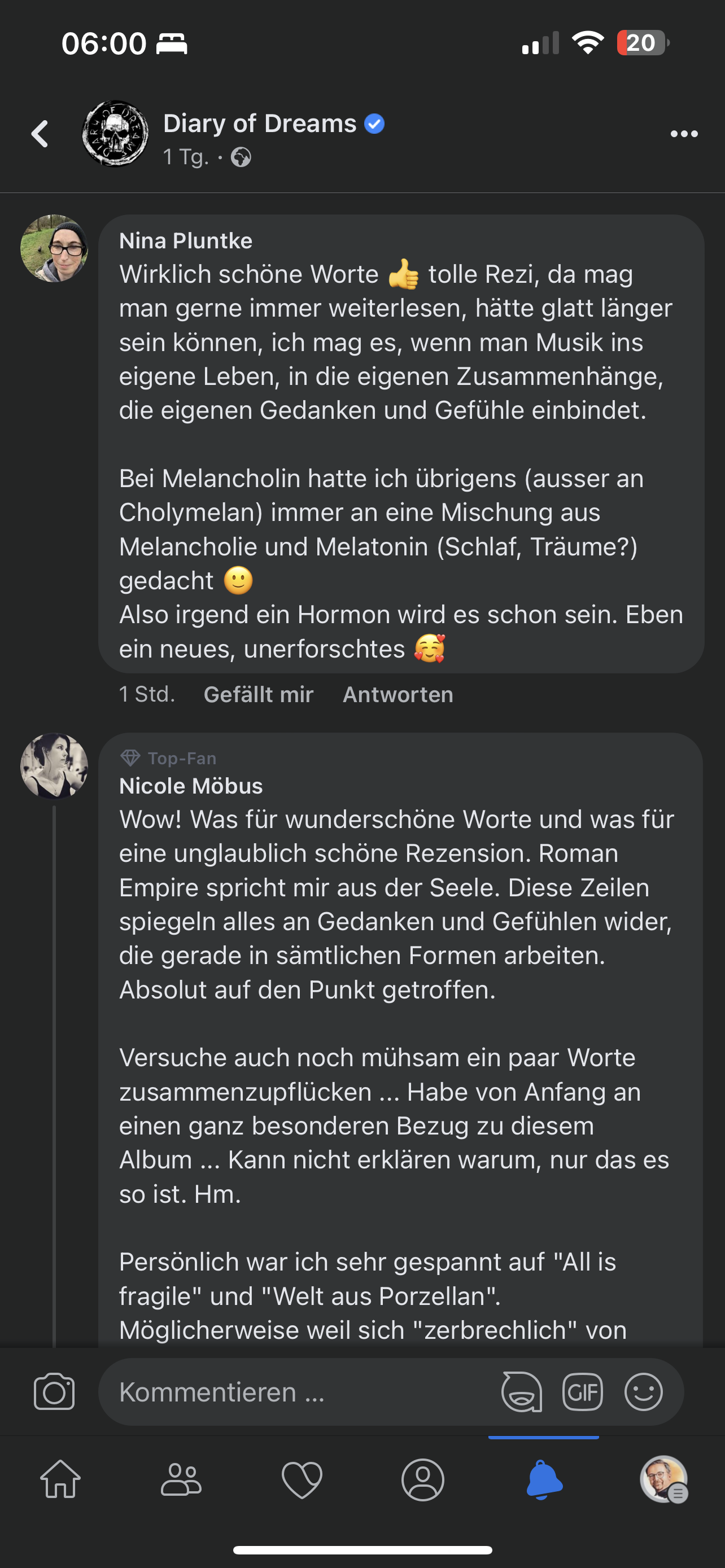Go to the Home feed tab
This screenshot has width=725, height=1568.
pyautogui.click(x=60, y=1479)
